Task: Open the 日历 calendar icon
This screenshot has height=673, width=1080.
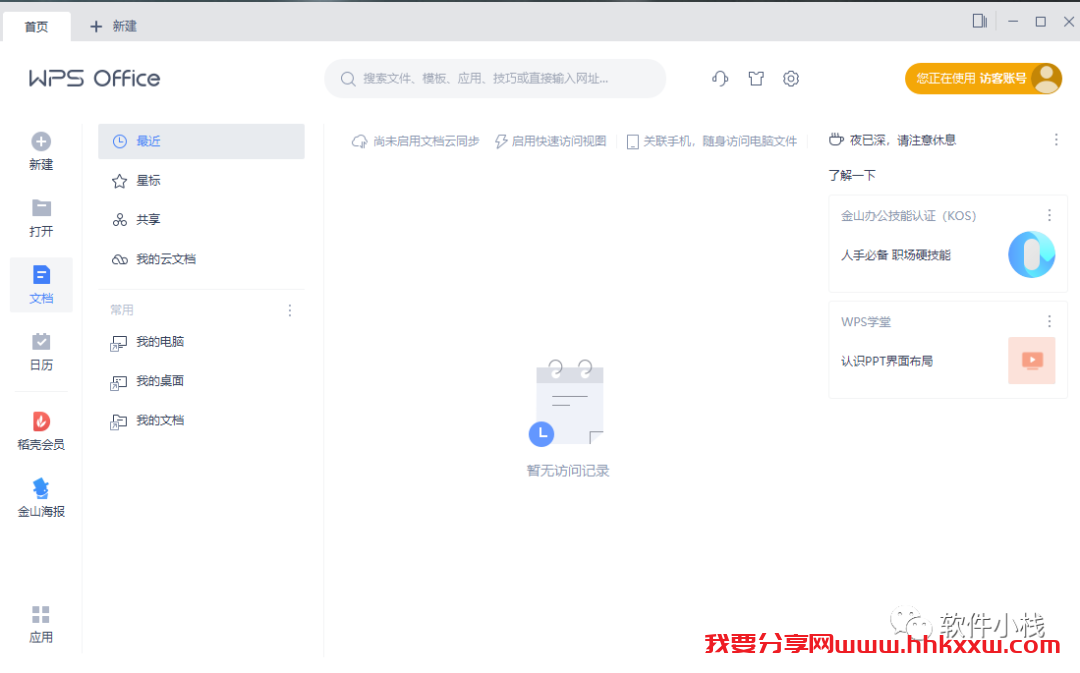Action: coord(41,342)
